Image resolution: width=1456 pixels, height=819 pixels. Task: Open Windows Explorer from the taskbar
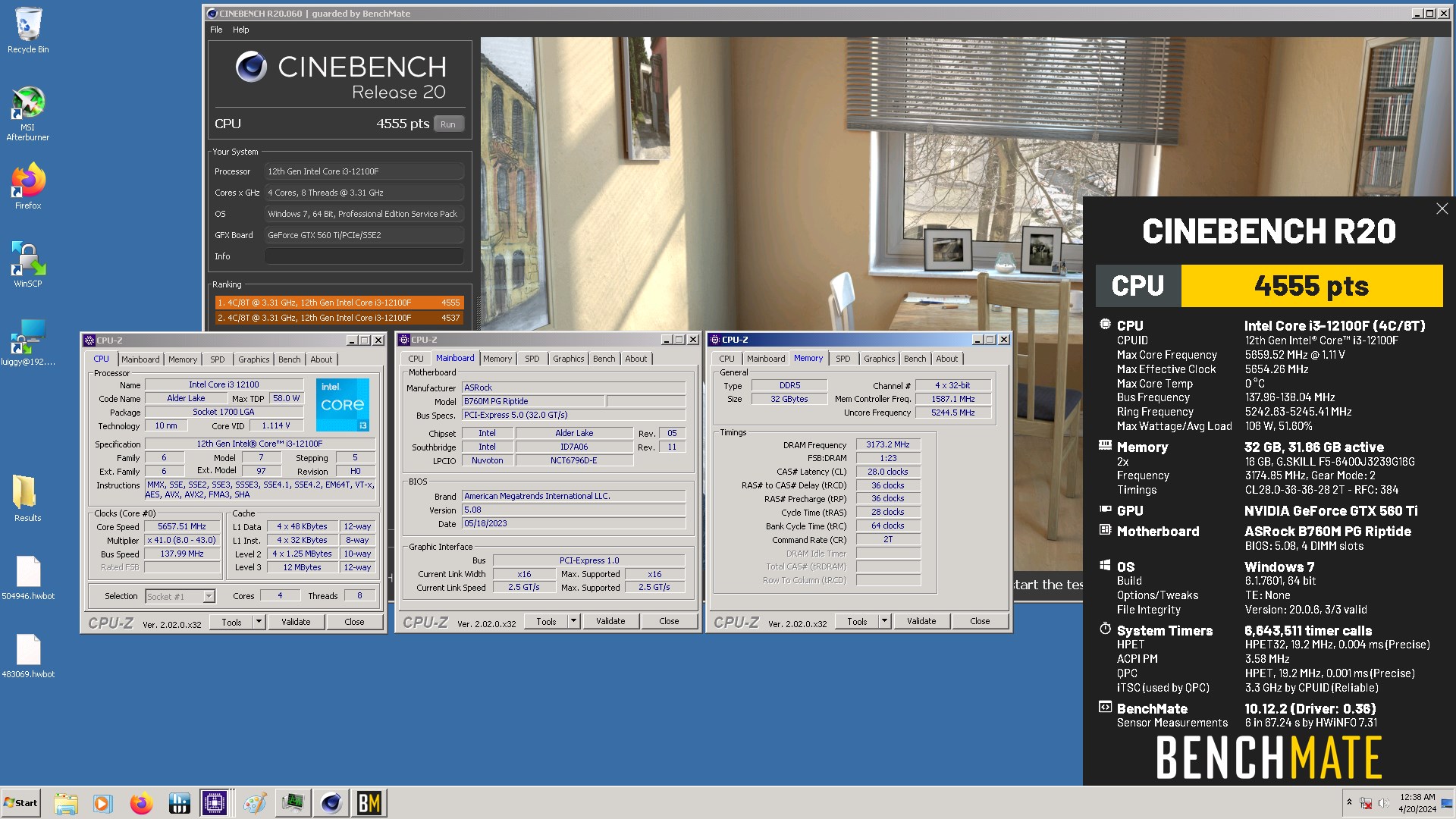(x=66, y=803)
